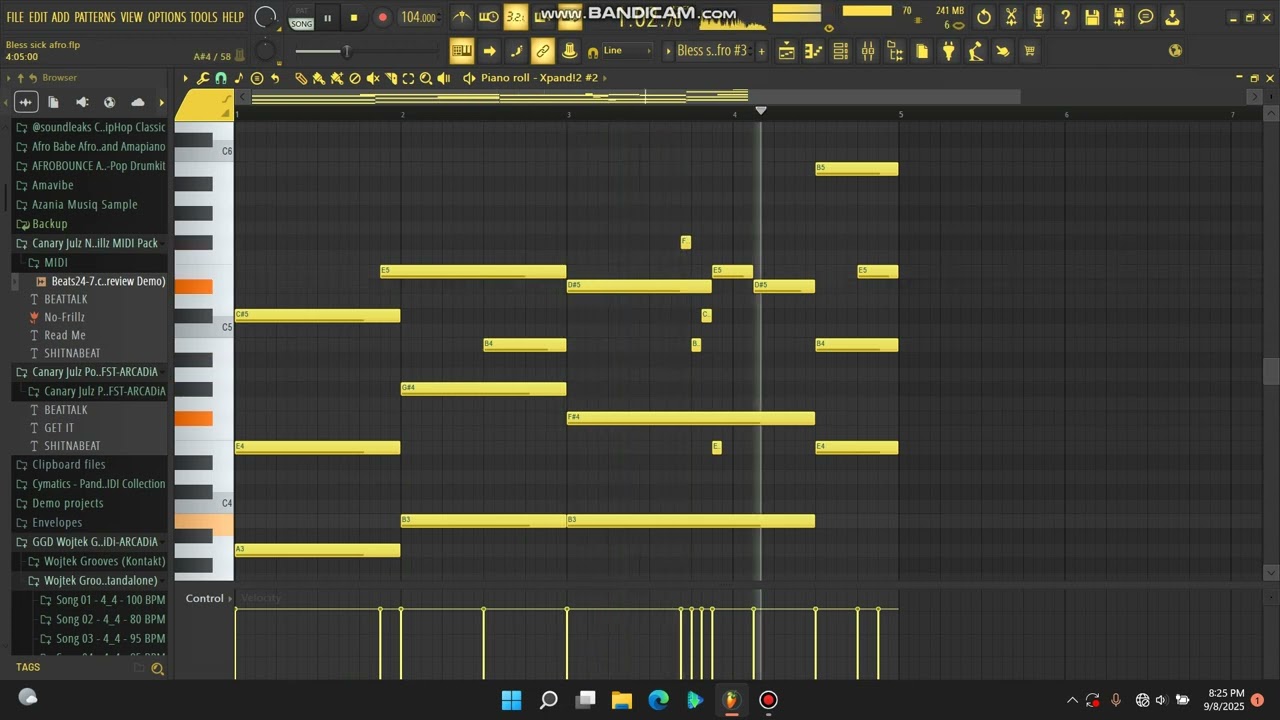This screenshot has width=1280, height=720.
Task: Click the Save project floppy icon
Action: click(1092, 17)
